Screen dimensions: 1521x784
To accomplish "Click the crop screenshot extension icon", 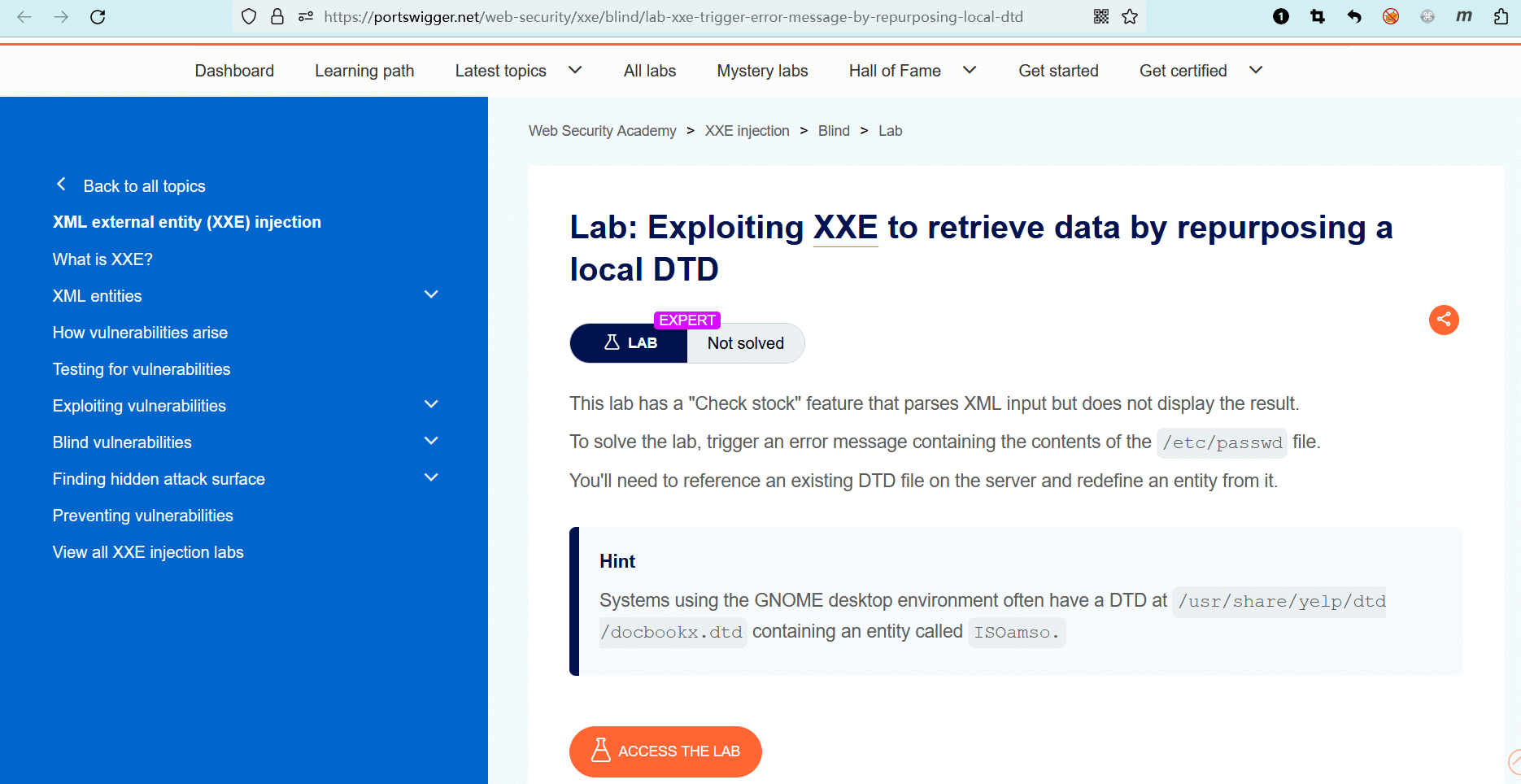I will (1318, 17).
